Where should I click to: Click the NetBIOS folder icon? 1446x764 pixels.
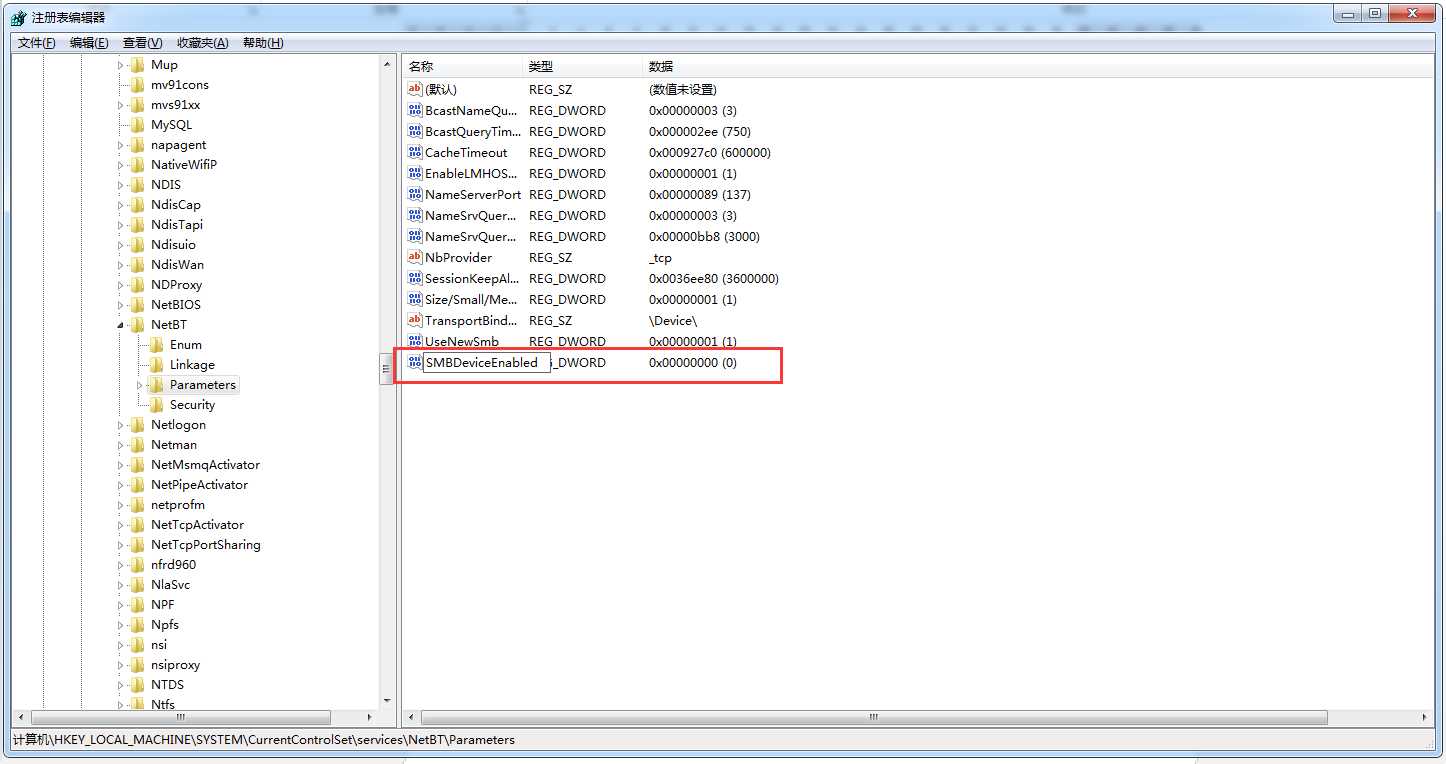pyautogui.click(x=137, y=305)
